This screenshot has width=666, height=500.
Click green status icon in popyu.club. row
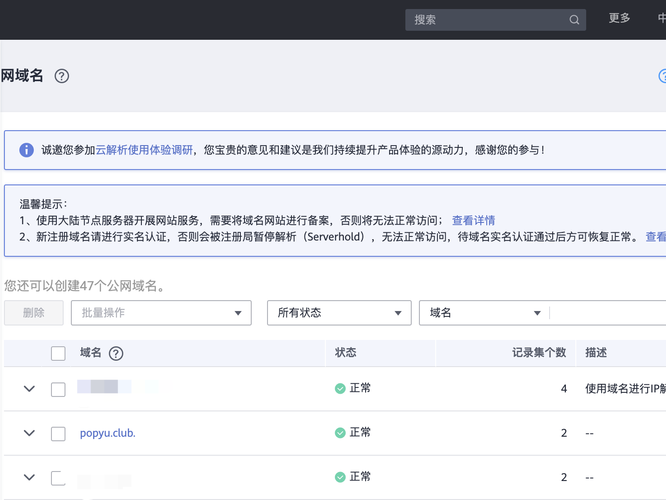[x=340, y=433]
